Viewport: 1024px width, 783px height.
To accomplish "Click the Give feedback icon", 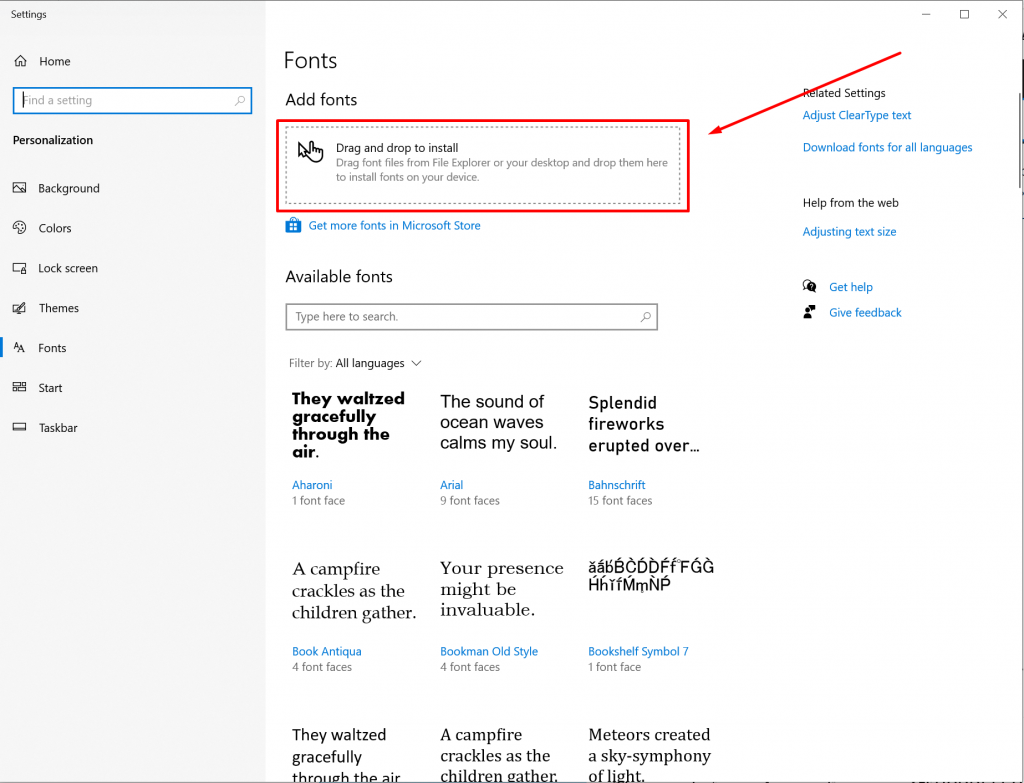I will 809,312.
